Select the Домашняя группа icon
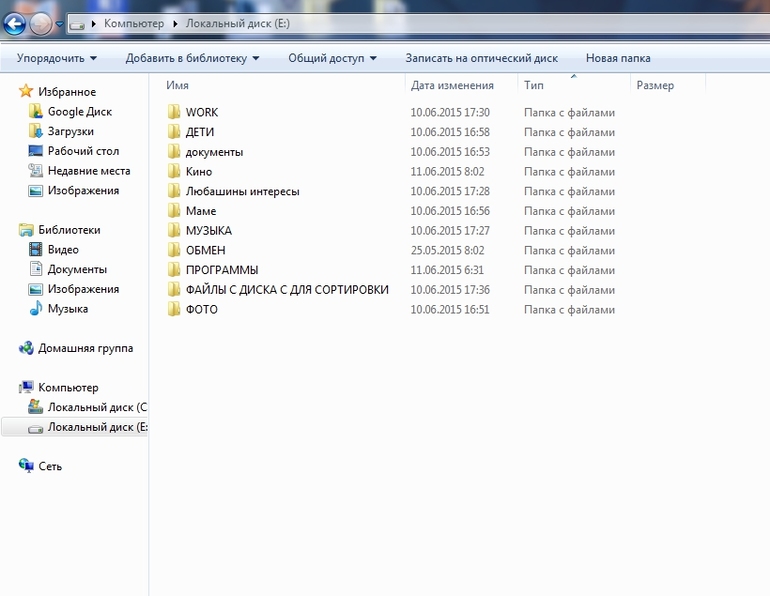Image resolution: width=770 pixels, height=596 pixels. tap(26, 348)
